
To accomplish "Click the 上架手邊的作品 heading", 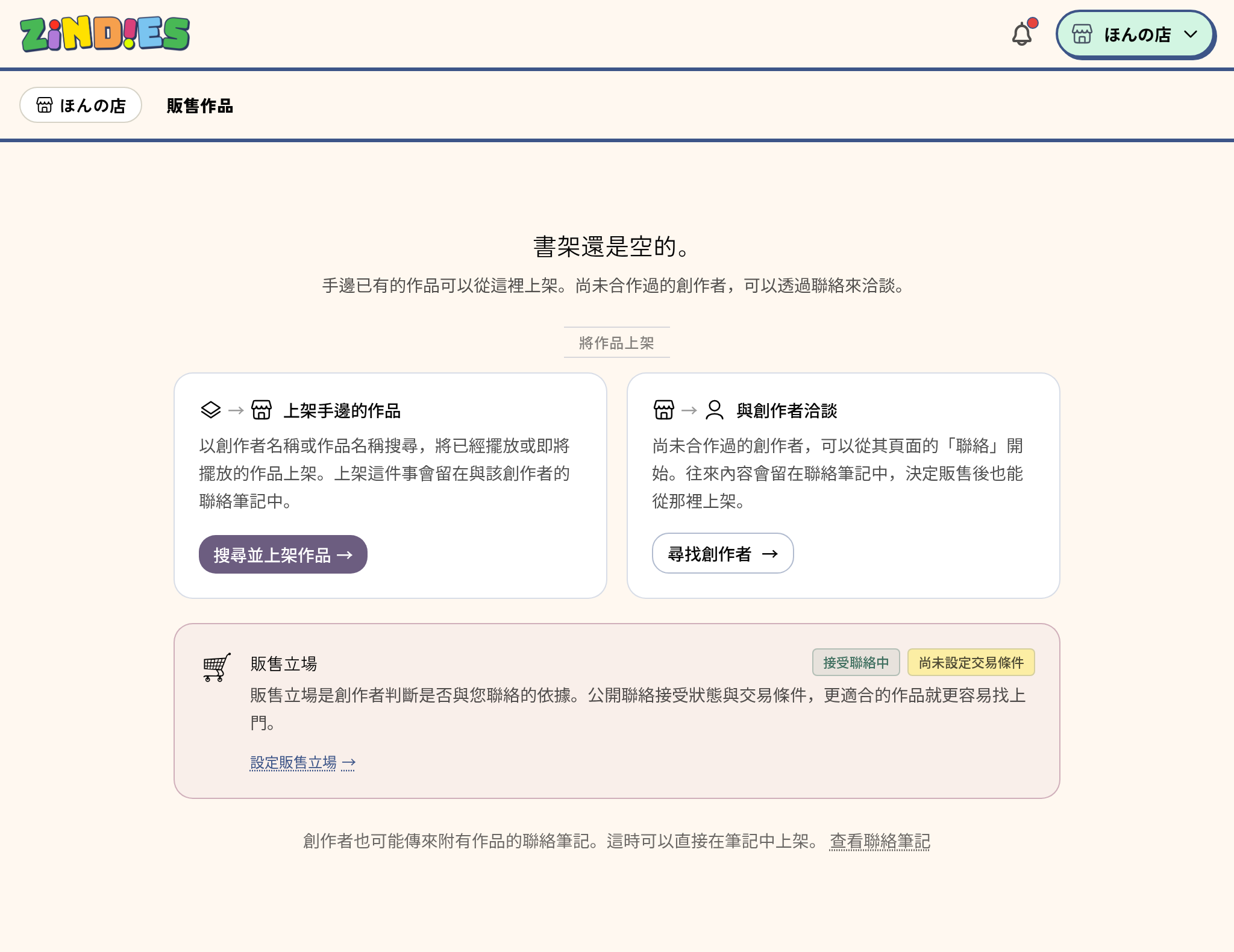I will (x=342, y=411).
